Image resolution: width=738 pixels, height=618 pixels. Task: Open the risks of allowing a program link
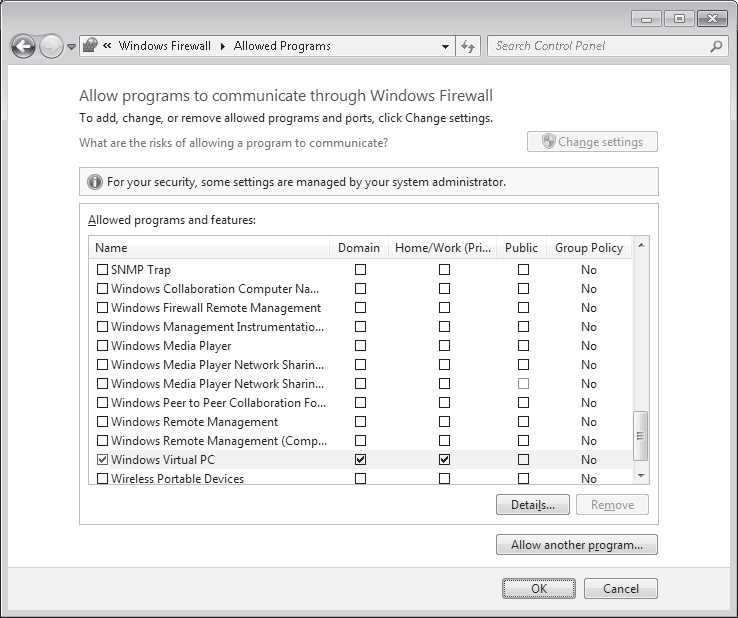tap(233, 143)
